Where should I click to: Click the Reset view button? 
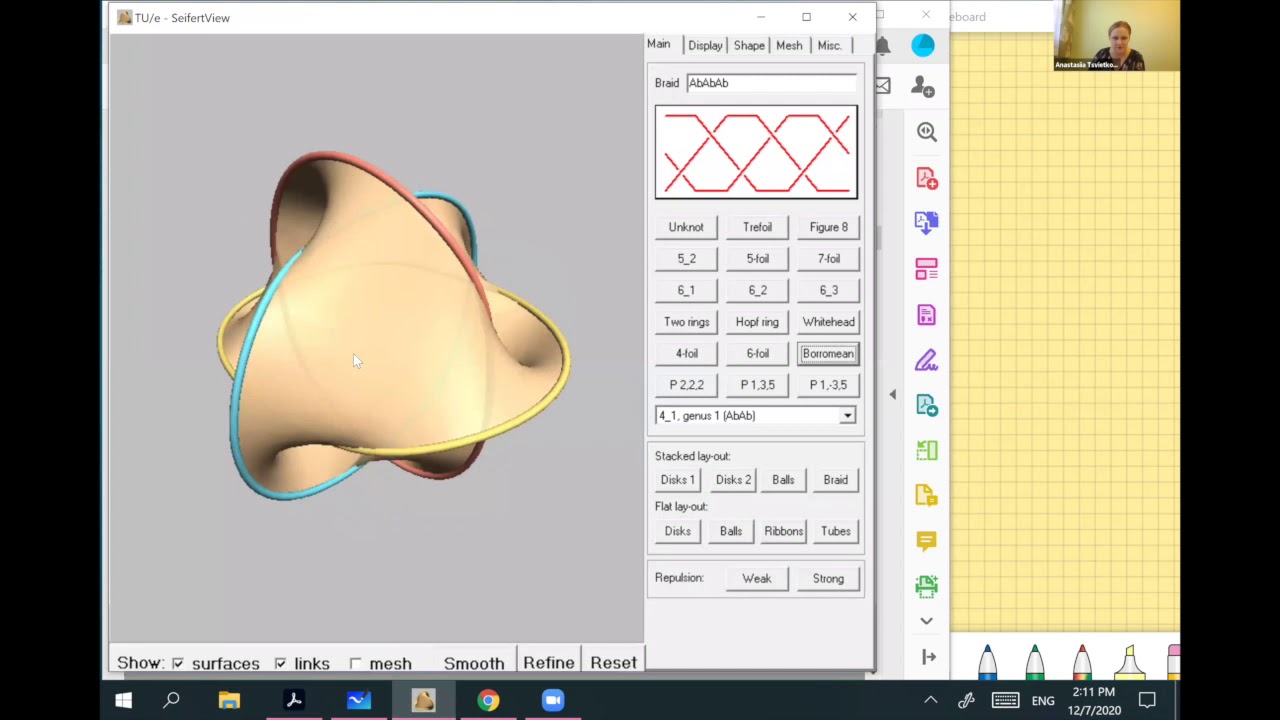(x=613, y=663)
